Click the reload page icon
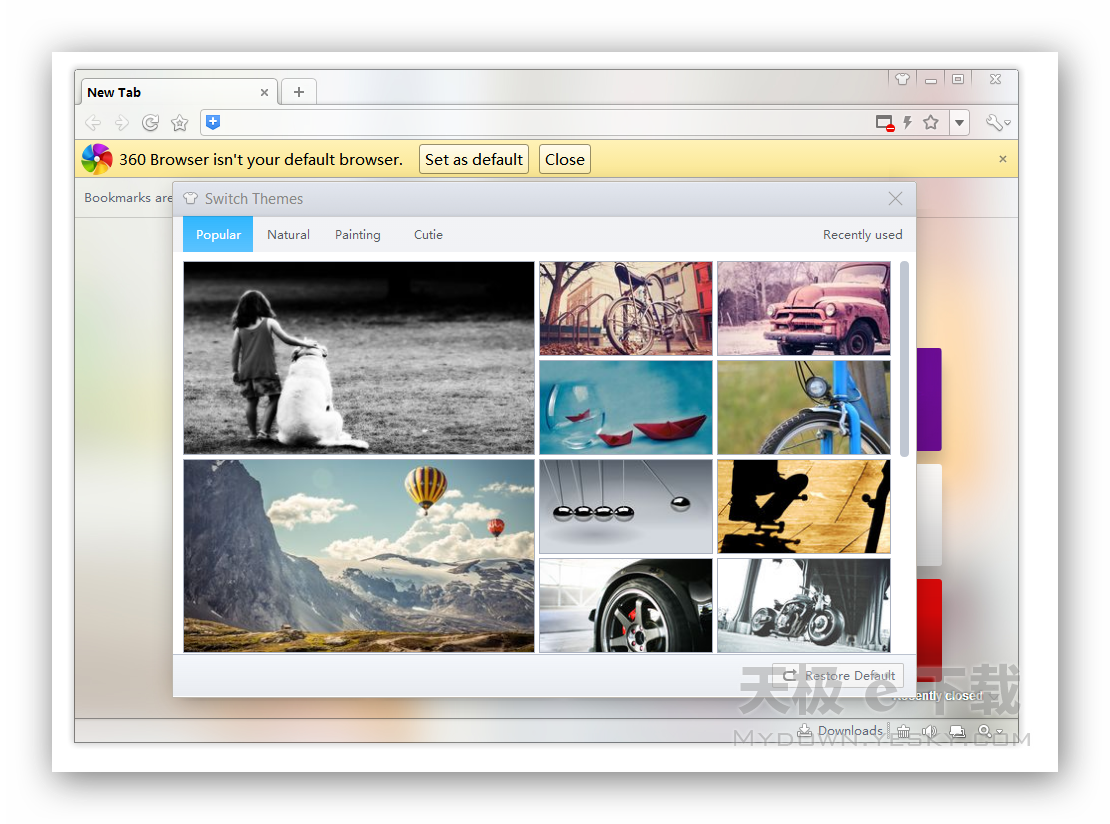 click(x=150, y=123)
